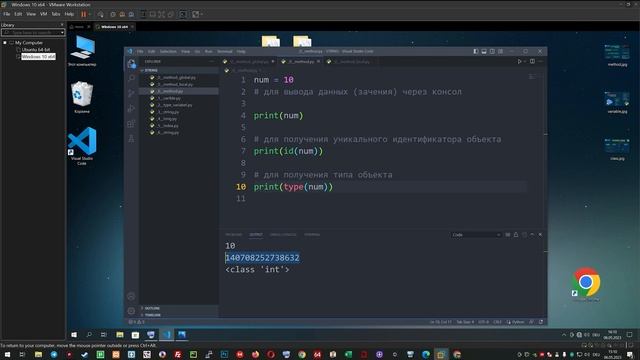The image size is (640, 360).
Task: Customize layout icon in VS Code title bar
Action: point(500,51)
